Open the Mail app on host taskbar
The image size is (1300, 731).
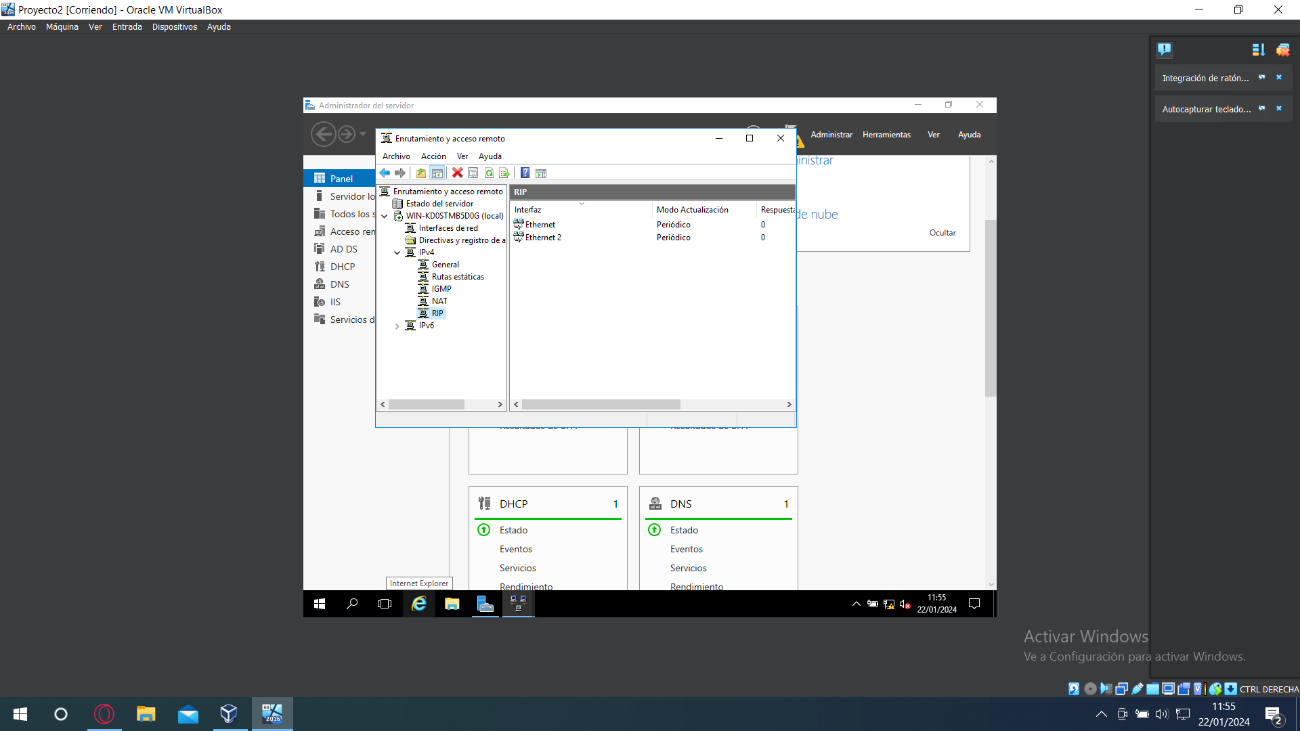[188, 714]
